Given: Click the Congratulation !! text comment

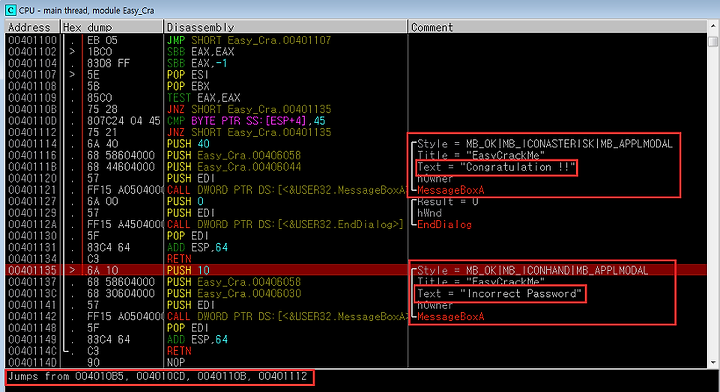Looking at the screenshot, I should (496, 167).
